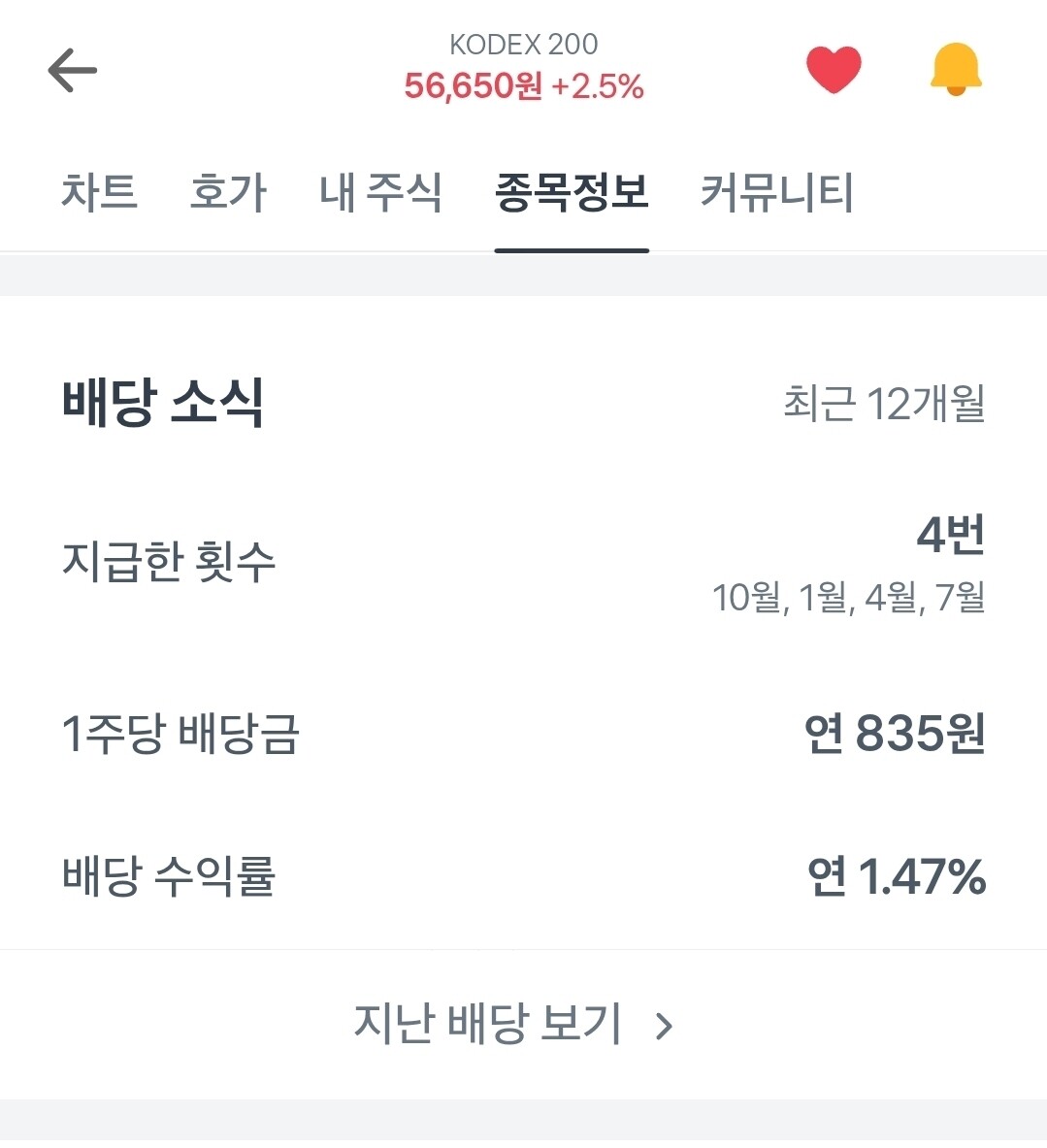1047x1148 pixels.
Task: Go to the 커뮤니티 tab
Action: point(776,192)
